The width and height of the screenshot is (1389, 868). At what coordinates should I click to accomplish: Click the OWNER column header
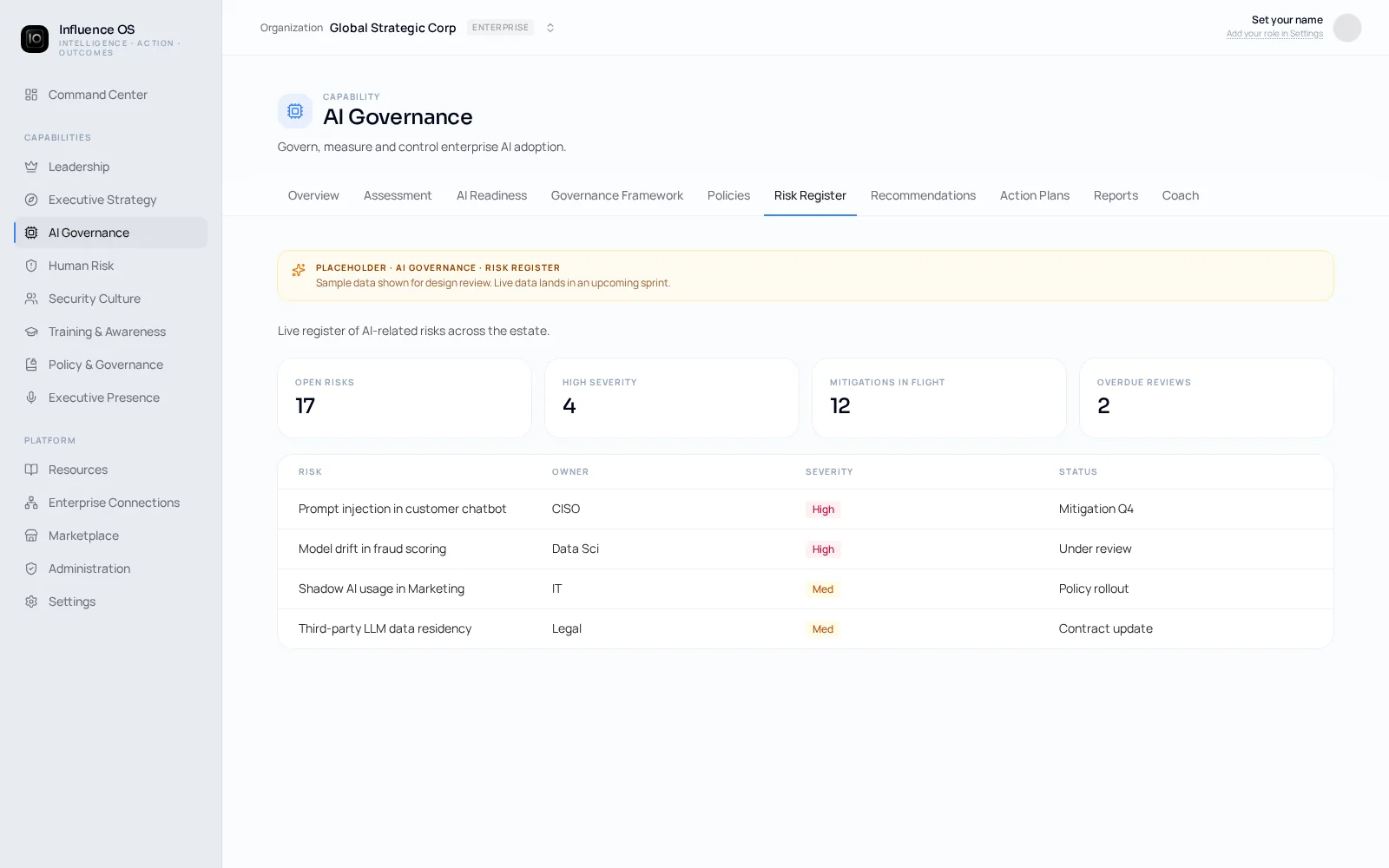point(570,472)
